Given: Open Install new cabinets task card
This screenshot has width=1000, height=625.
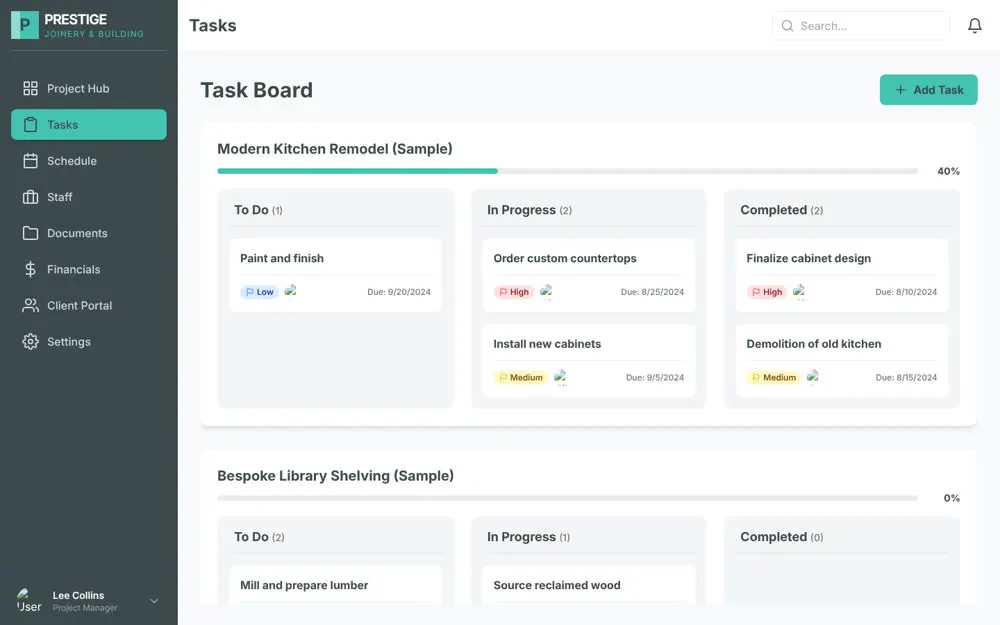Looking at the screenshot, I should [589, 360].
